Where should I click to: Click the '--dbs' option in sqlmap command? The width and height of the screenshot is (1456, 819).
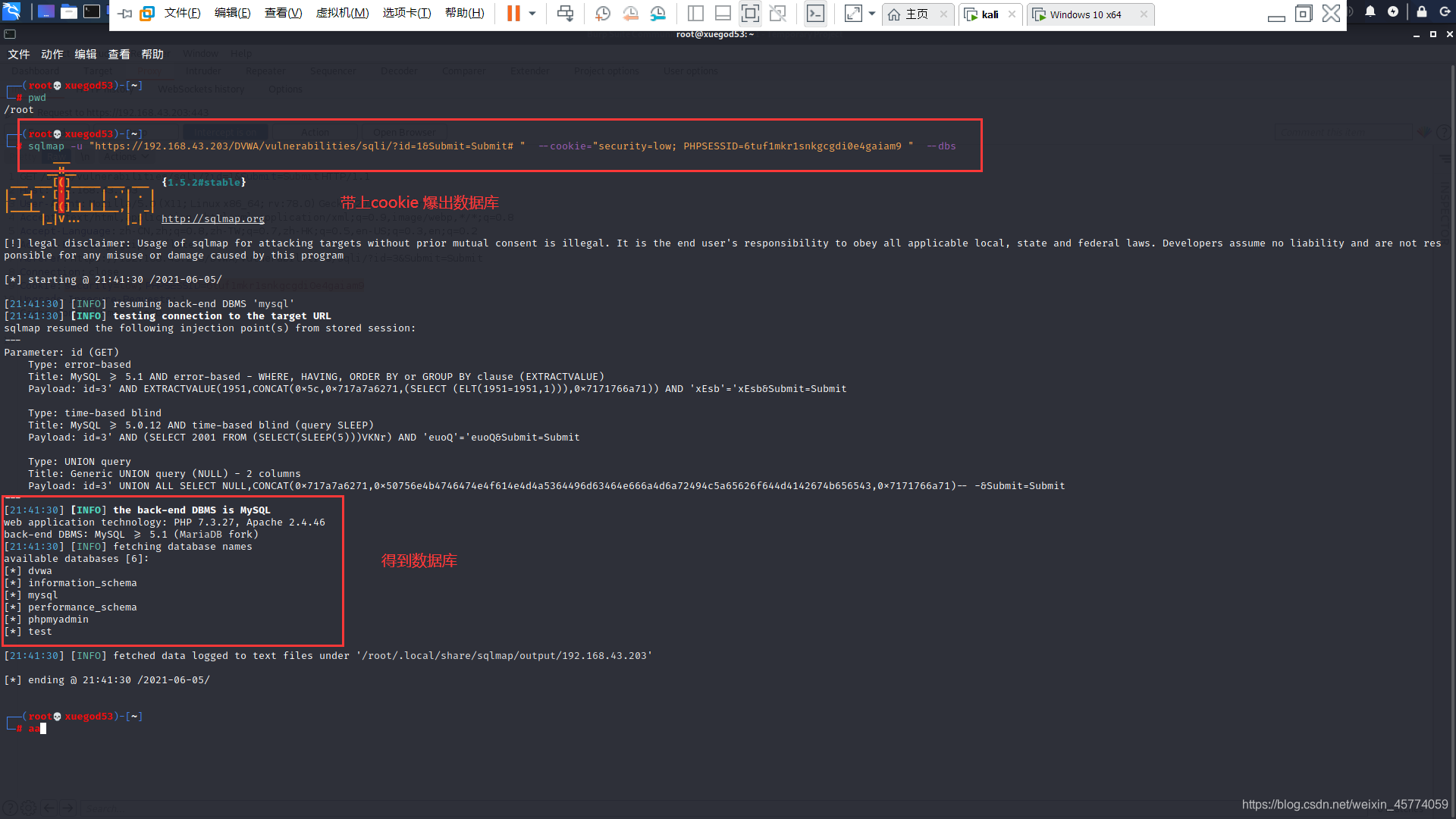click(x=941, y=146)
